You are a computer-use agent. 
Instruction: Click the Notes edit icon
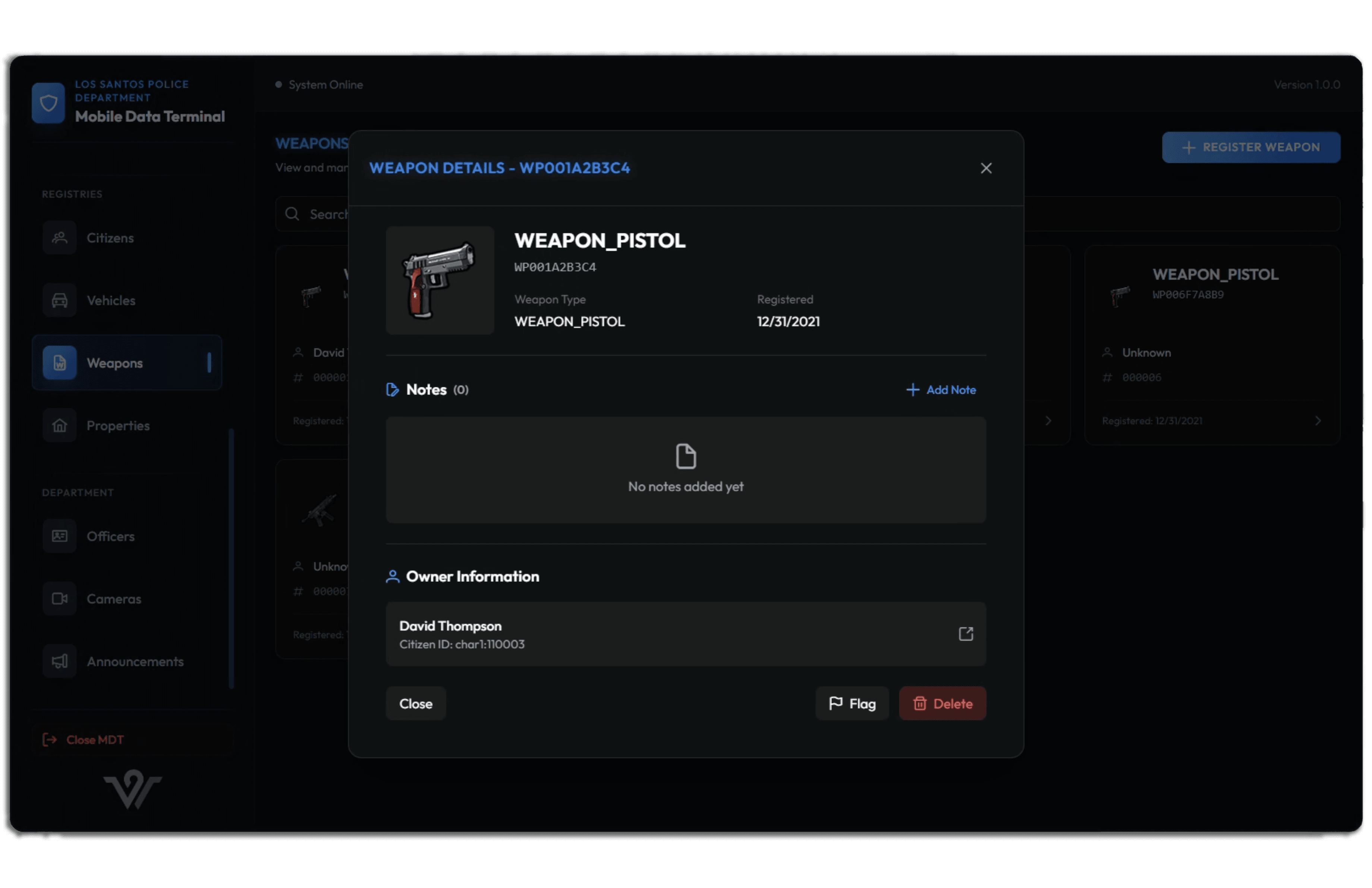(x=393, y=390)
